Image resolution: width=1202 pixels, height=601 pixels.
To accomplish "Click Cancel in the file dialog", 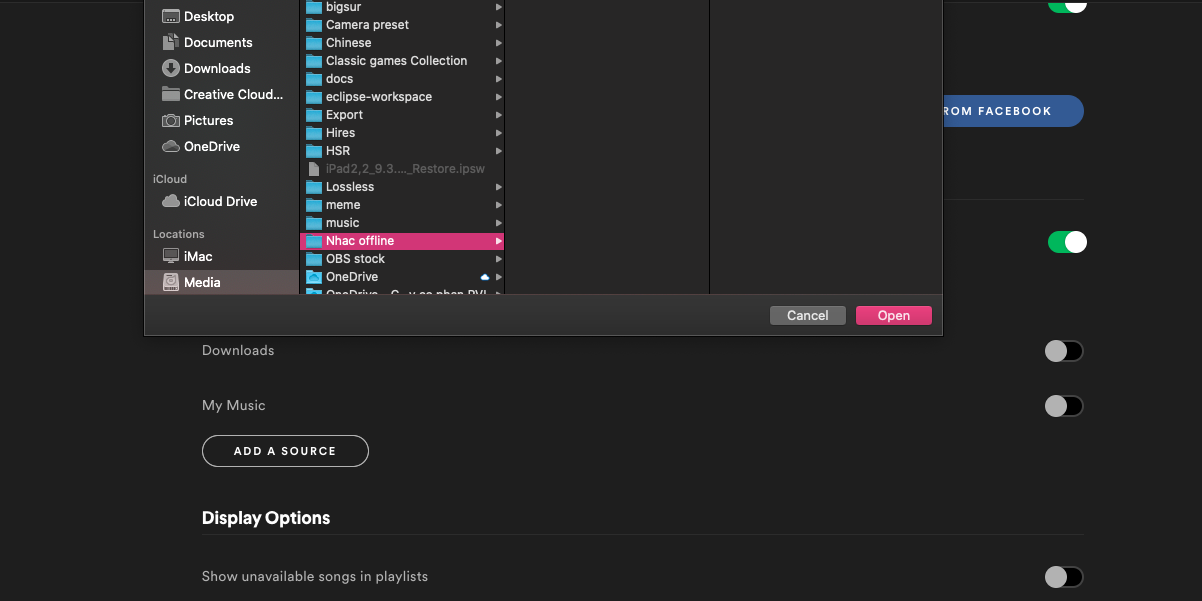I will pos(808,316).
